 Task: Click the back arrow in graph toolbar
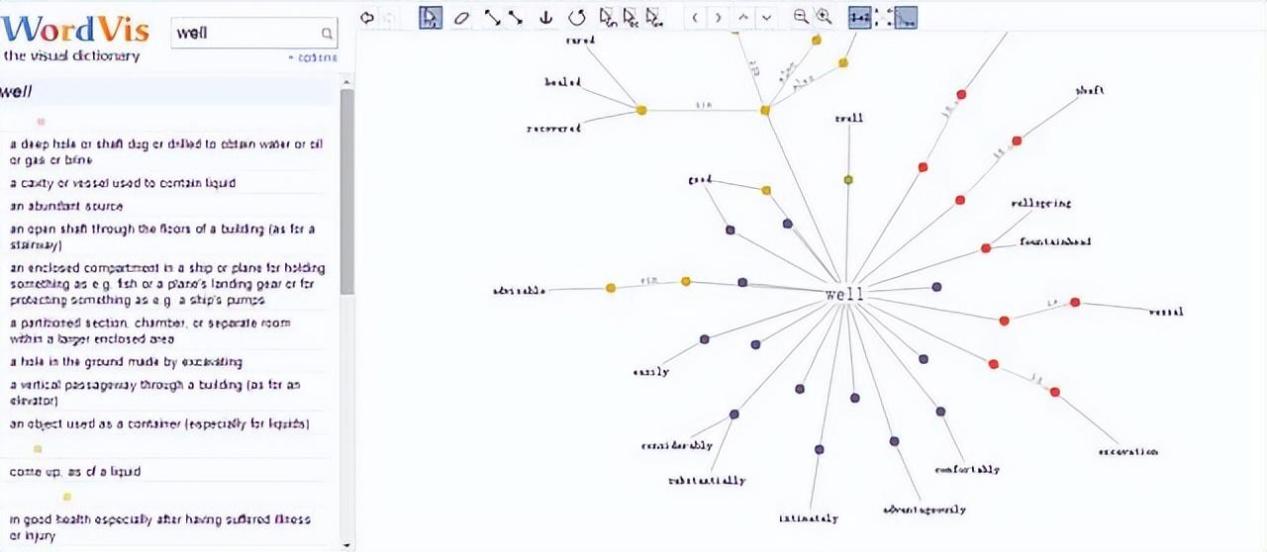tap(367, 17)
